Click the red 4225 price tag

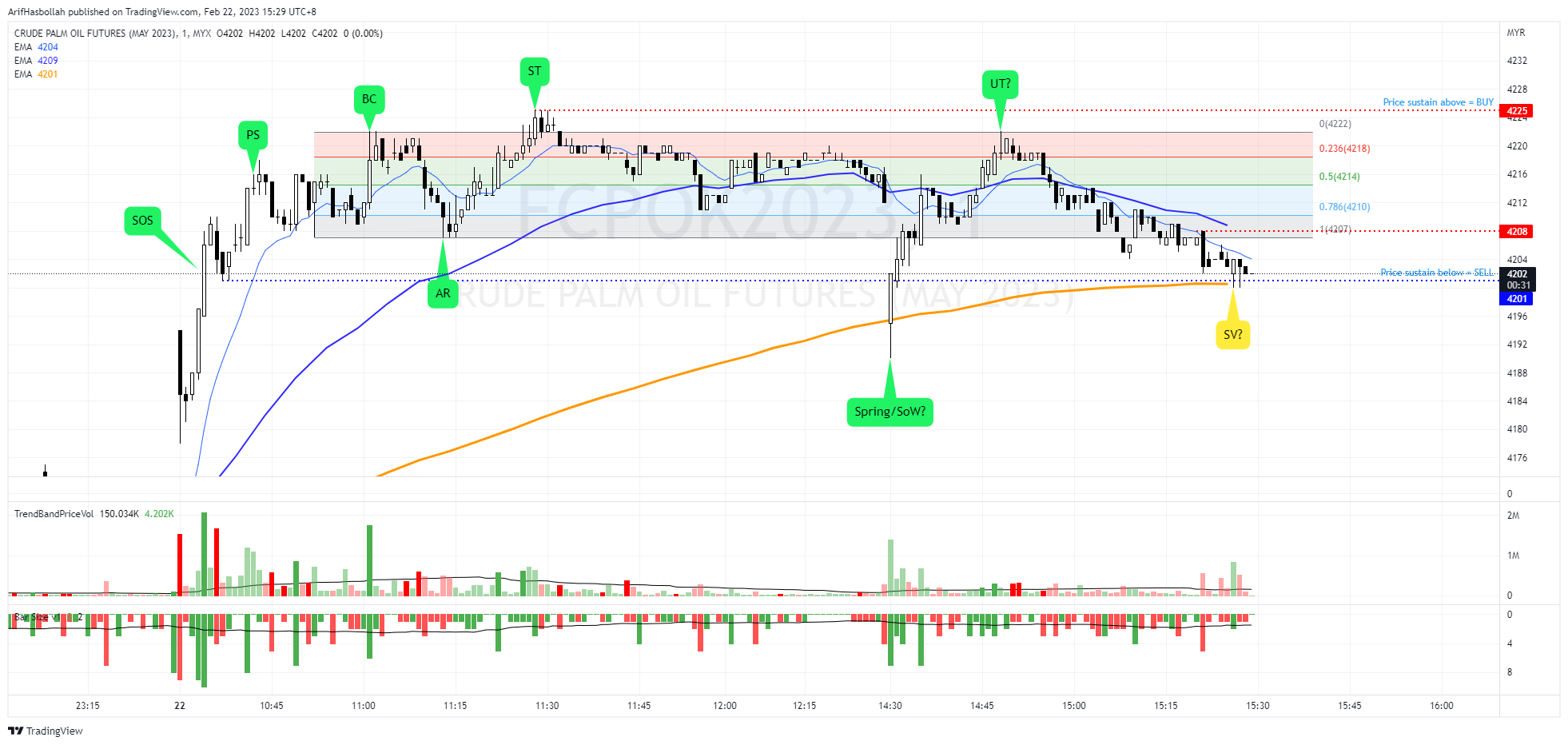1517,111
